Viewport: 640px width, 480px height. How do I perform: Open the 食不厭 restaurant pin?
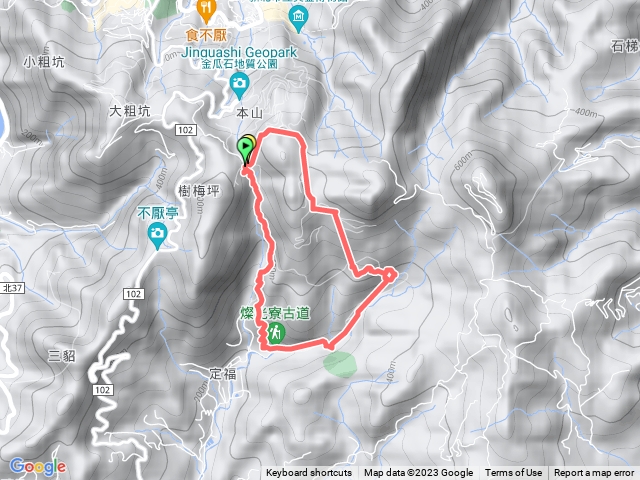point(207,11)
